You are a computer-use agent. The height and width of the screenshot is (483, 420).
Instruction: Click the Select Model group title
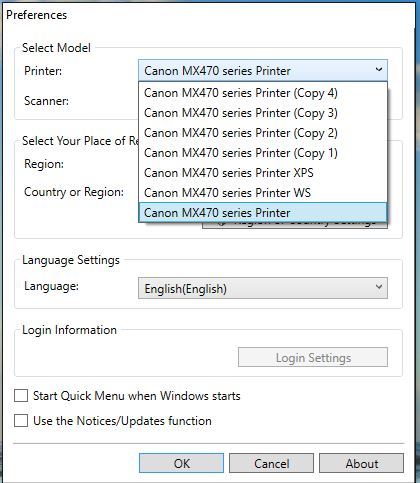(56, 48)
